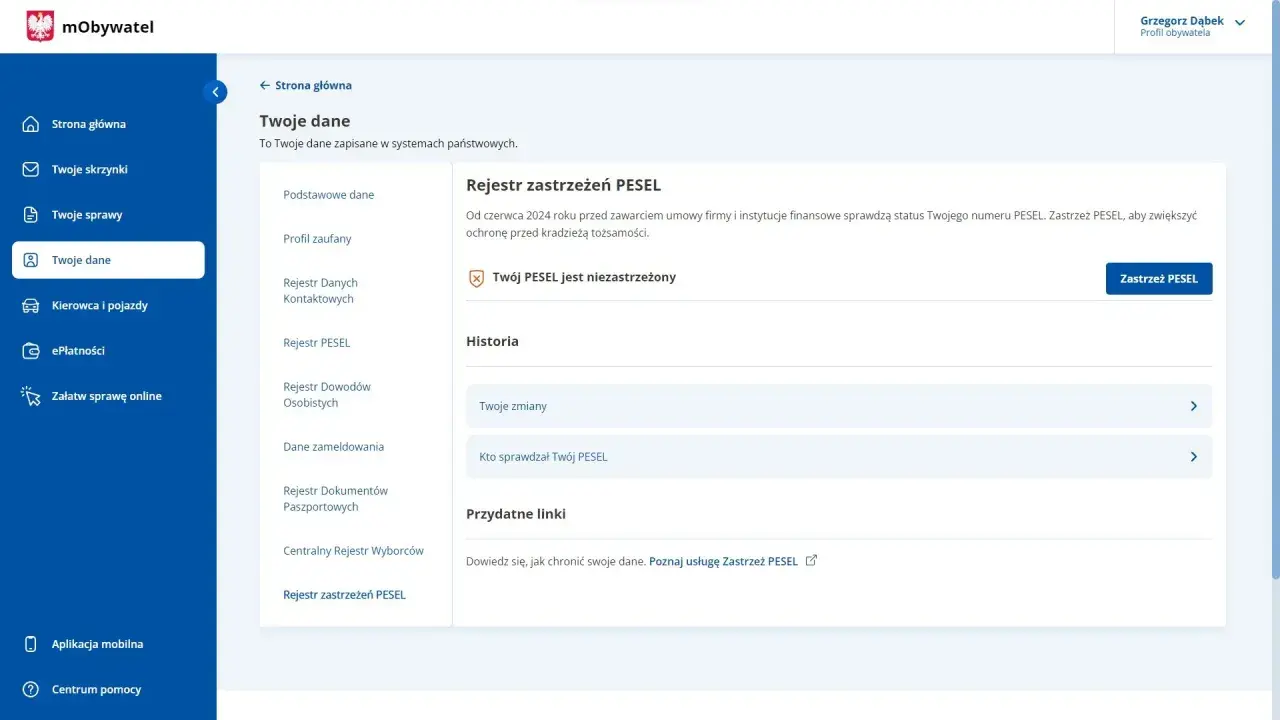Expand Kto sprawdzał Twój PESEL row

[x=839, y=456]
